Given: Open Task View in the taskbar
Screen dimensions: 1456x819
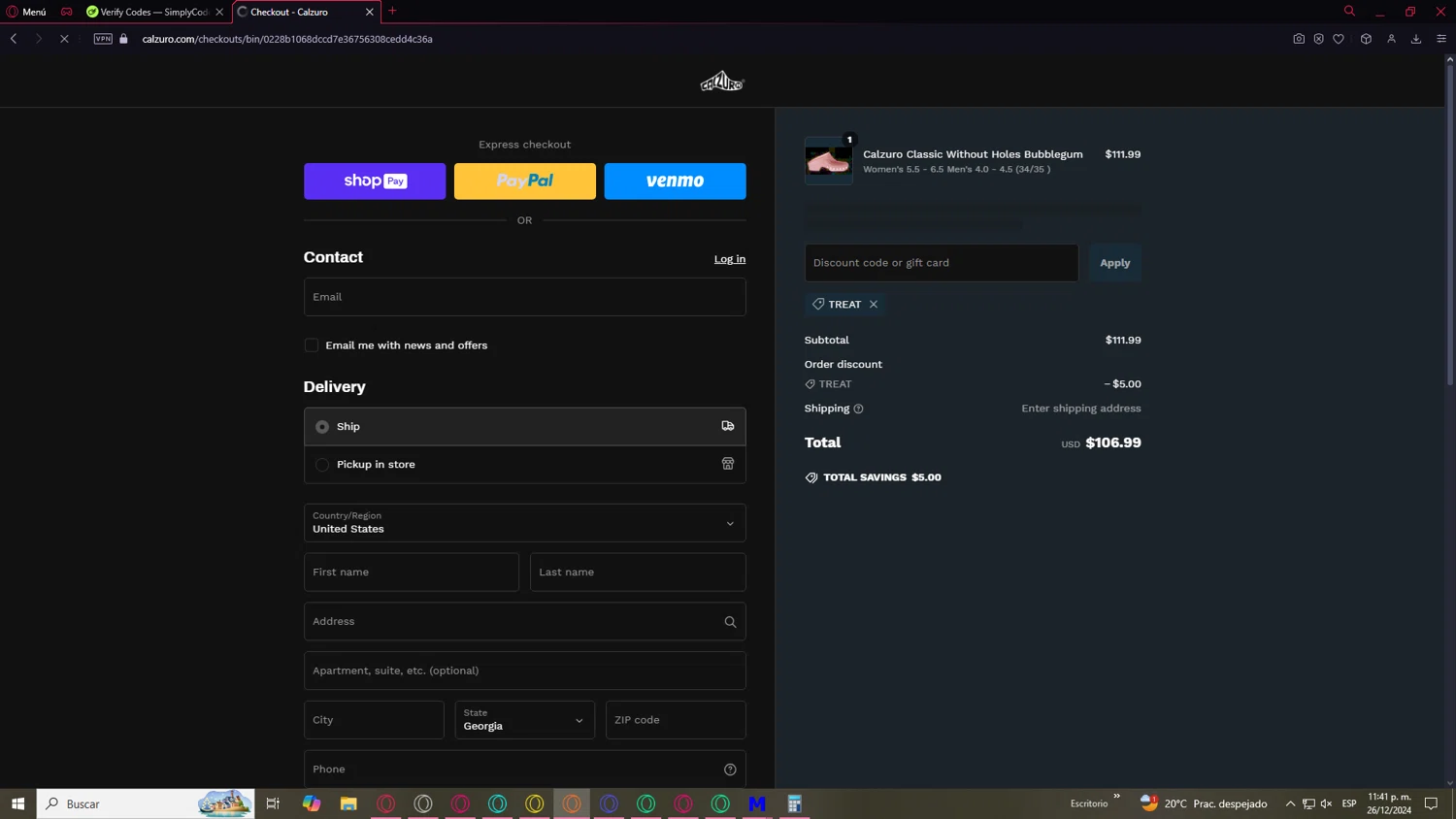Looking at the screenshot, I should tap(273, 803).
